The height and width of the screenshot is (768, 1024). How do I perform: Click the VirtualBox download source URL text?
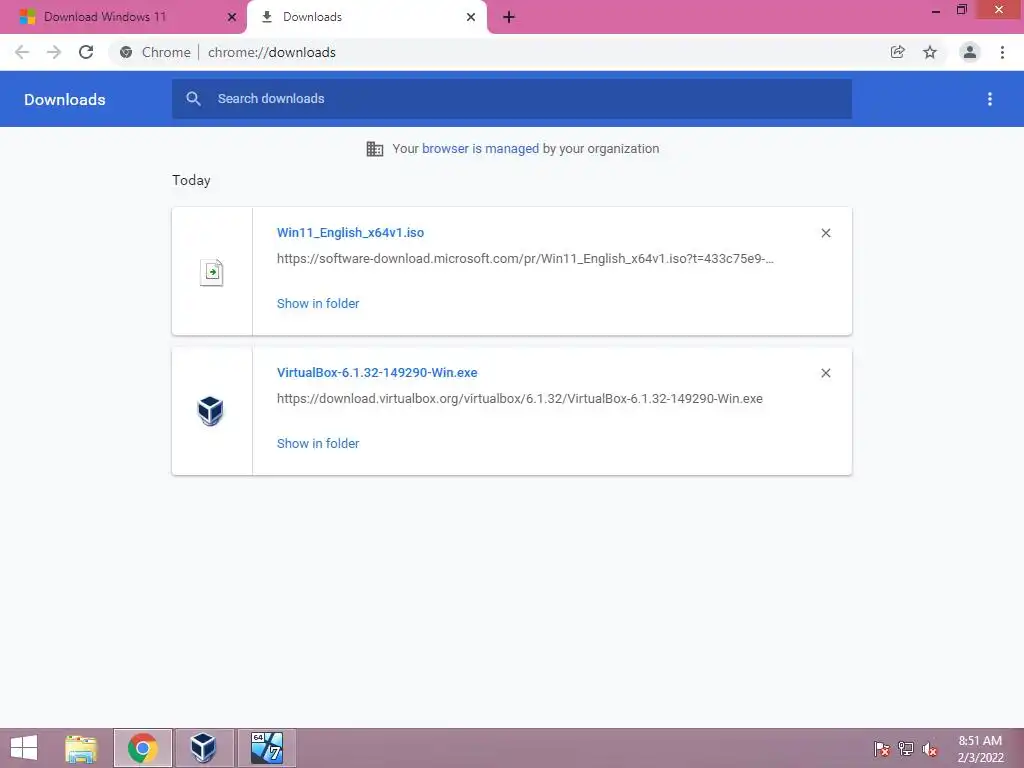pos(520,398)
